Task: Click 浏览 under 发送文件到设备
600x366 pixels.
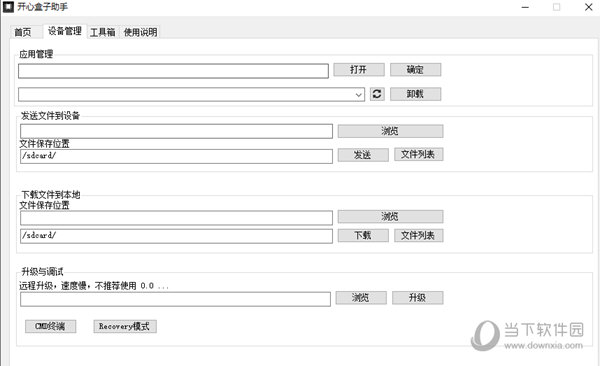Action: coord(390,131)
